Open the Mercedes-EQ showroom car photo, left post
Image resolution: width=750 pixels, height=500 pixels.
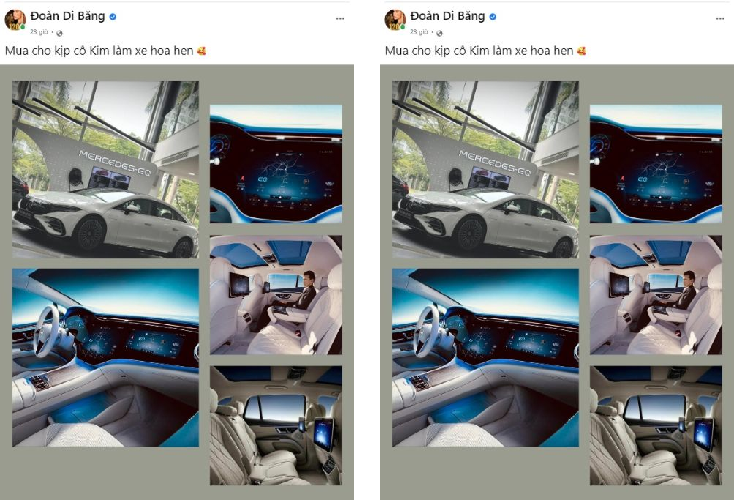click(105, 169)
